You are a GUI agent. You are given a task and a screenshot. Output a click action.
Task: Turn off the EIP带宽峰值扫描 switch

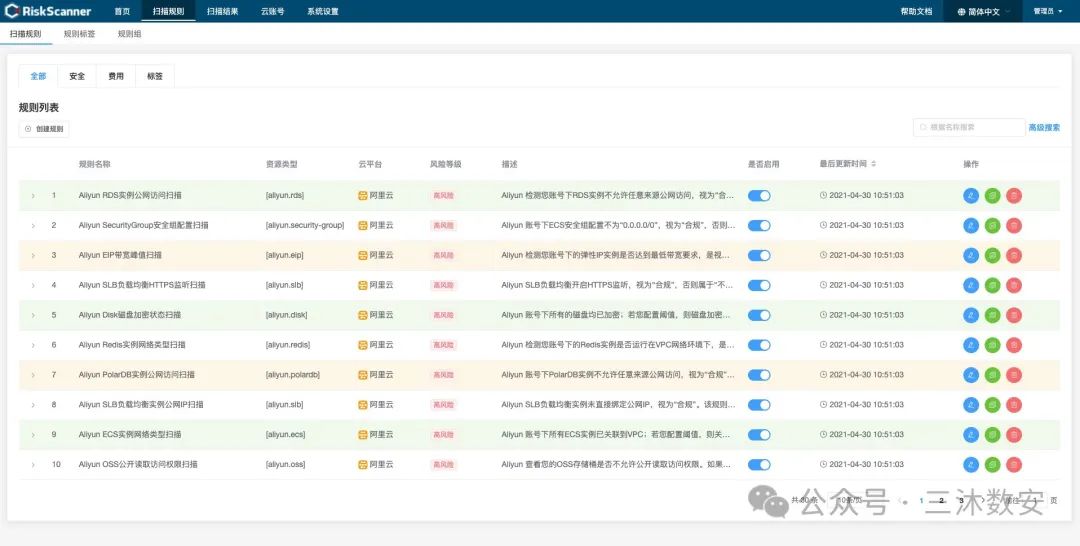pos(759,255)
